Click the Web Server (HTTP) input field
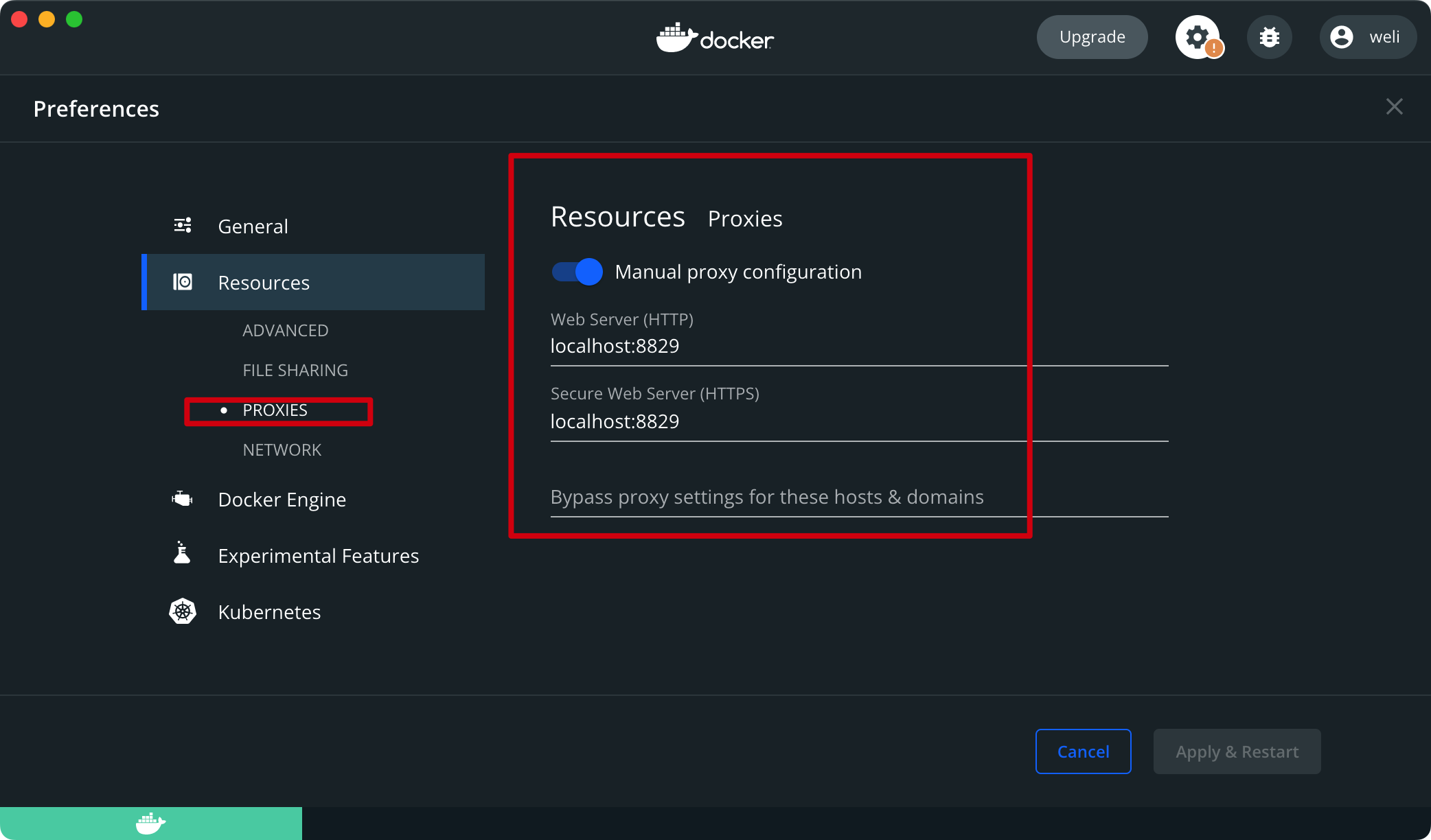 click(x=858, y=347)
